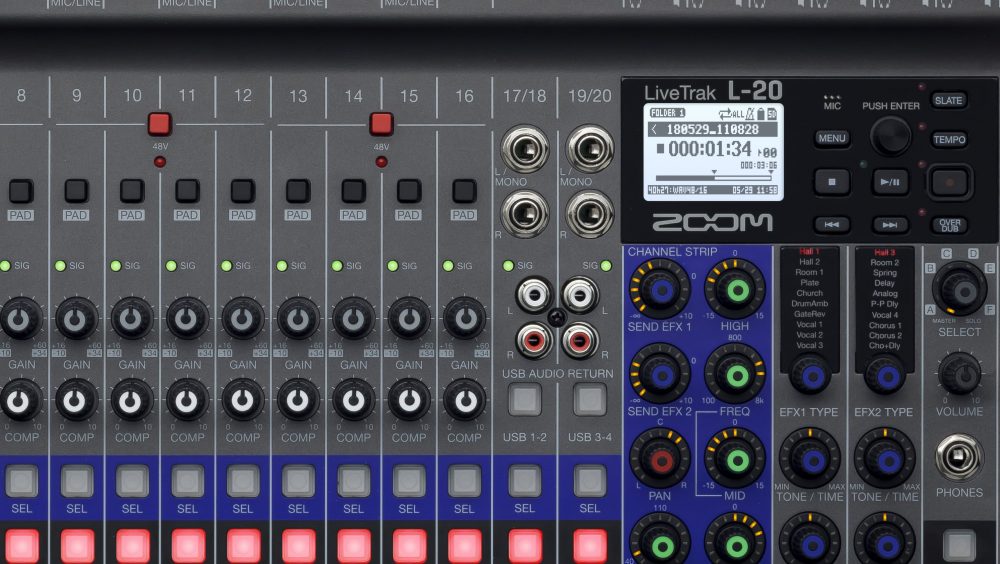Screen dimensions: 1000x564
Task: Touch the GAIN knob on channel 9
Action: tap(76, 318)
